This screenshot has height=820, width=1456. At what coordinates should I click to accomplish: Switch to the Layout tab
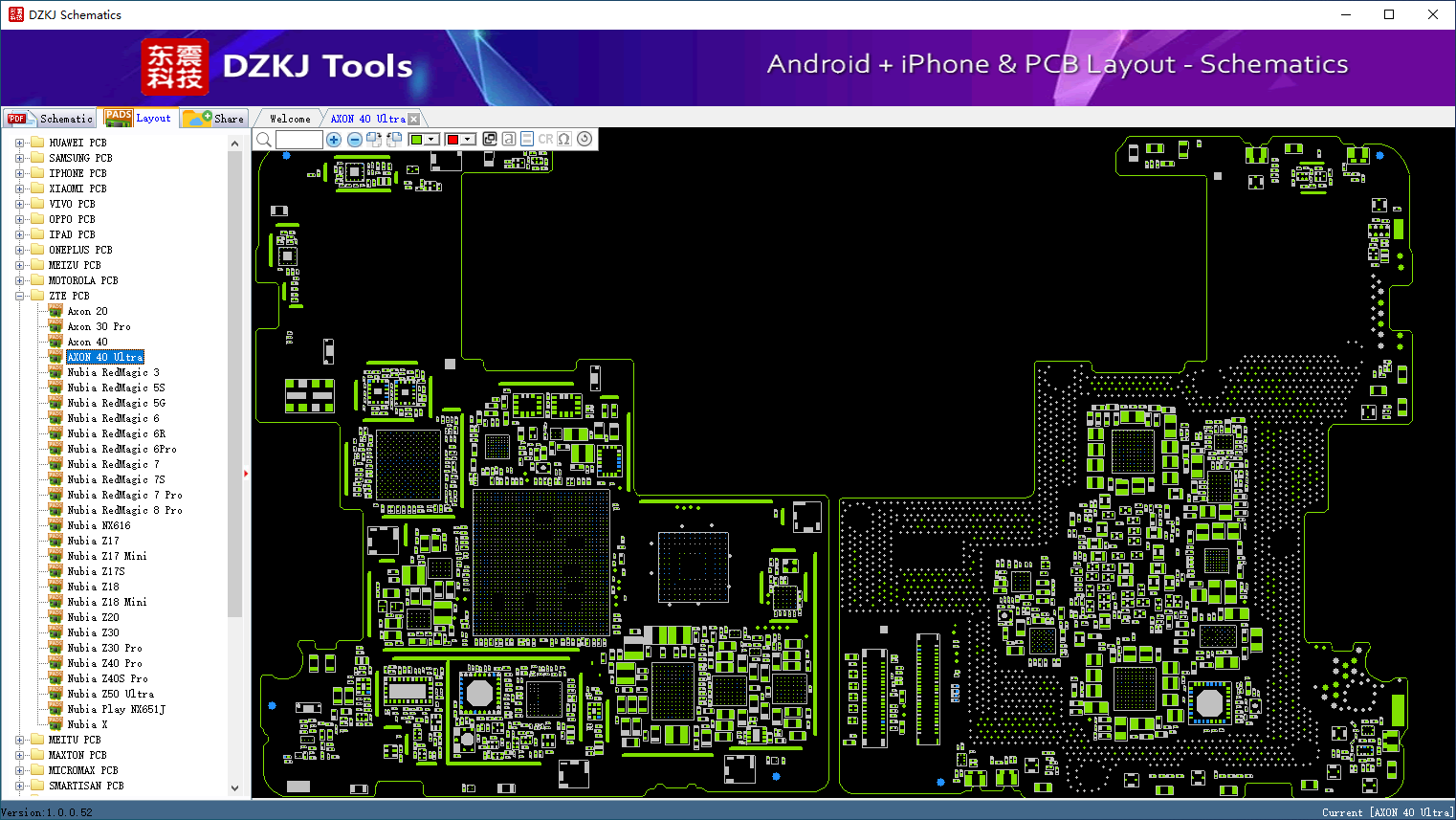coord(139,118)
